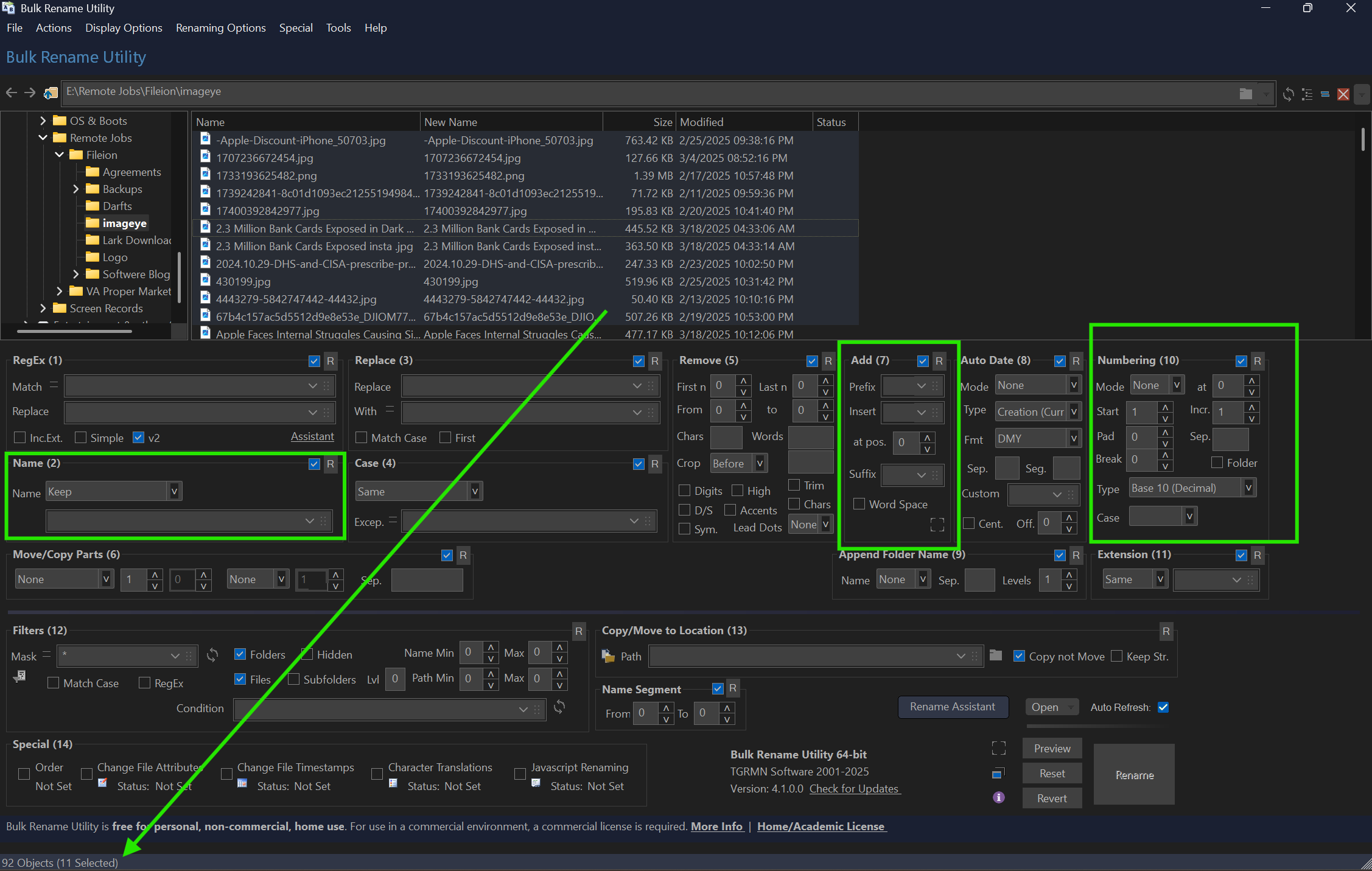Image resolution: width=1372 pixels, height=871 pixels.
Task: Expand the Backups folder in the tree
Action: coord(76,189)
